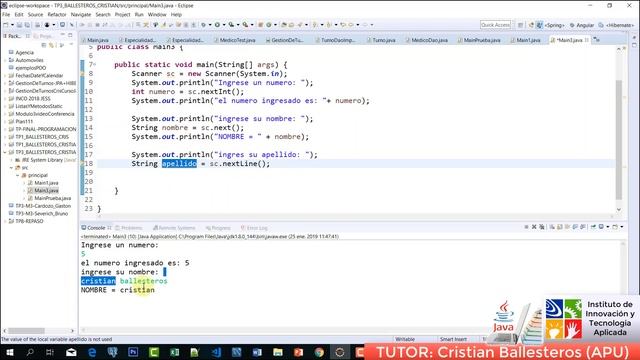This screenshot has width=640, height=360.
Task: Click Package Explorer horizontal scrollbar thumb
Action: tap(27, 331)
